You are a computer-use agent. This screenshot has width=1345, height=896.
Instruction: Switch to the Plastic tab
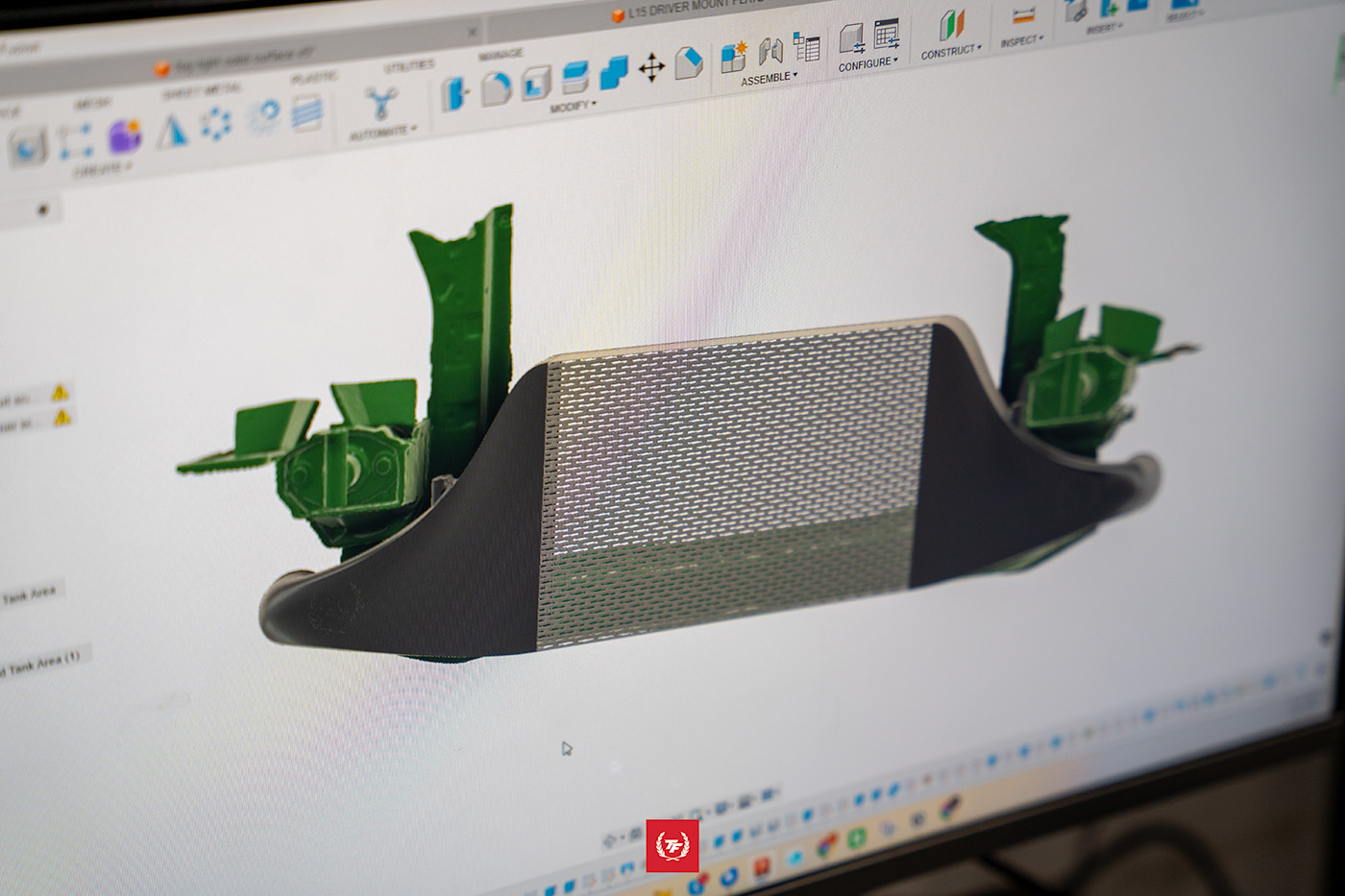315,77
